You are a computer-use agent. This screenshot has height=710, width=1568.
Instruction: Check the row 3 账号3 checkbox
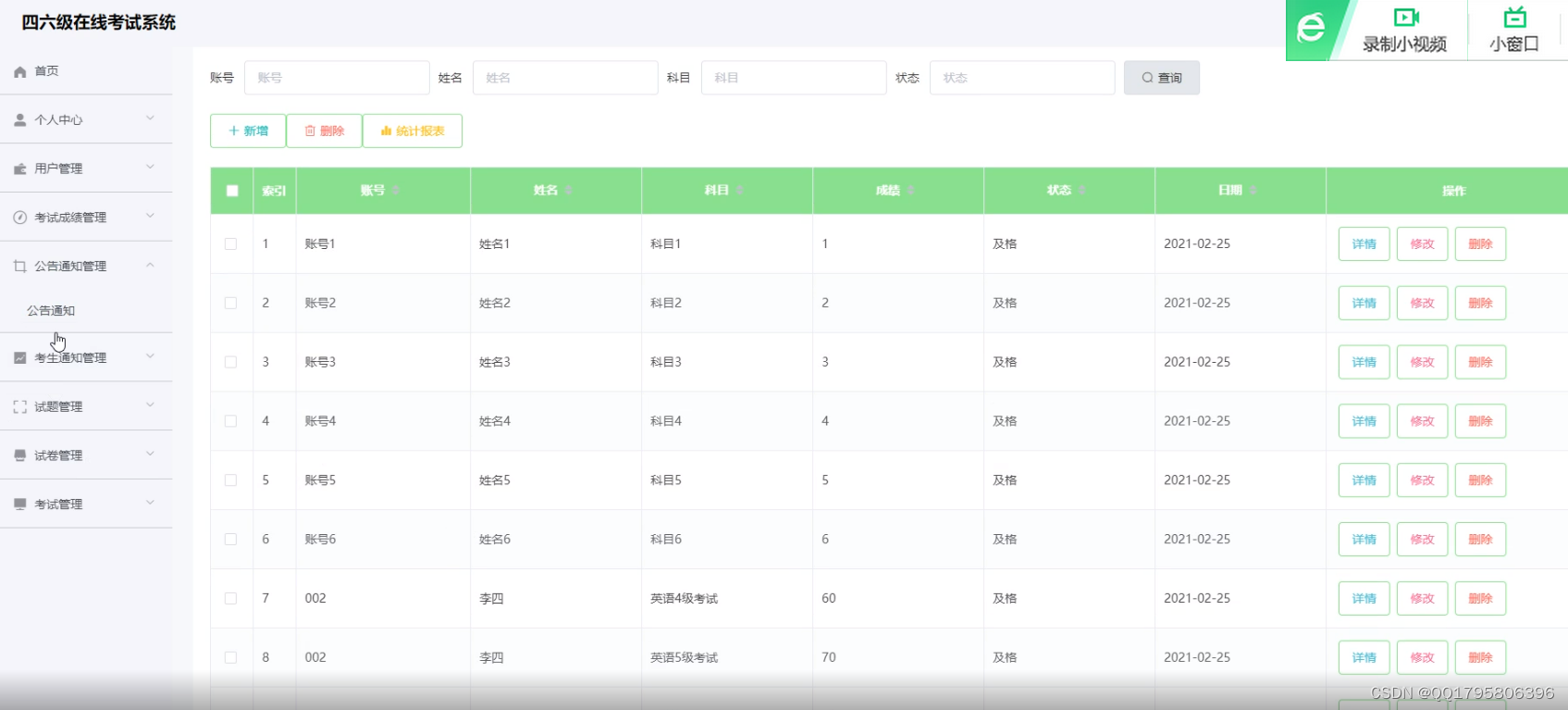[231, 362]
